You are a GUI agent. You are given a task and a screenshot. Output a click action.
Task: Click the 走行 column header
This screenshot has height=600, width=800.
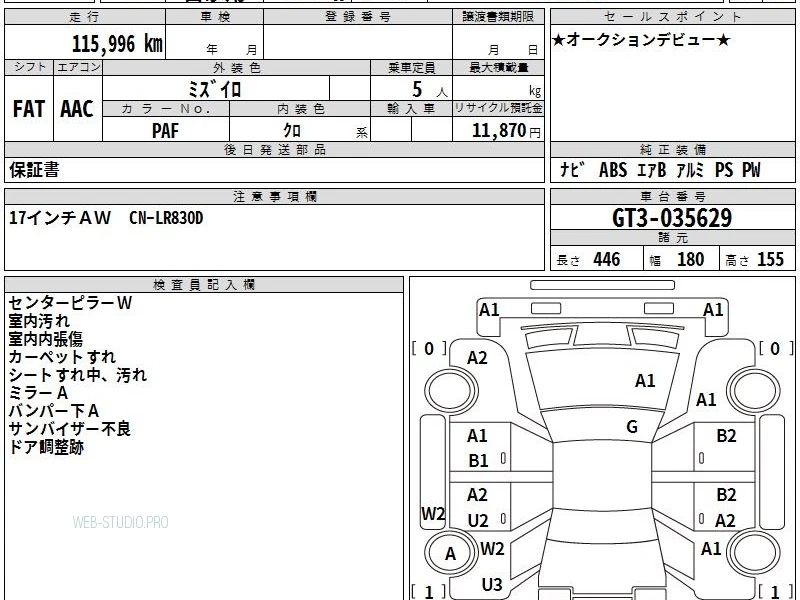85,17
